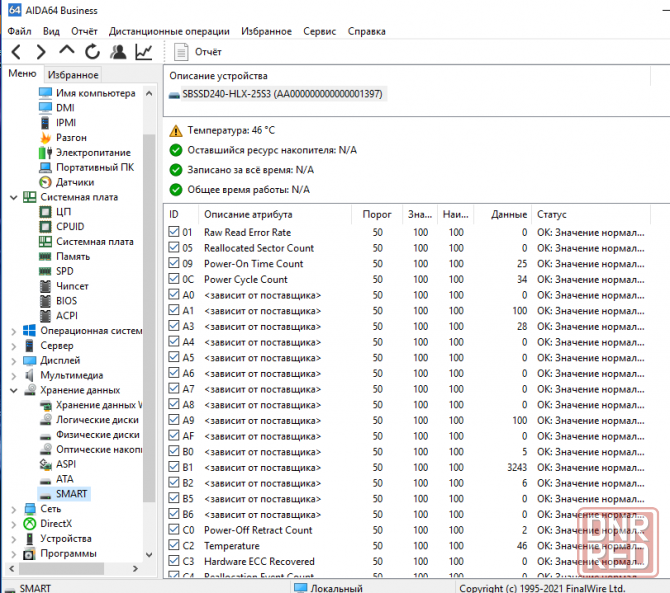The image size is (670, 593).
Task: Sort by the Описание атрибута column header
Action: [272, 215]
